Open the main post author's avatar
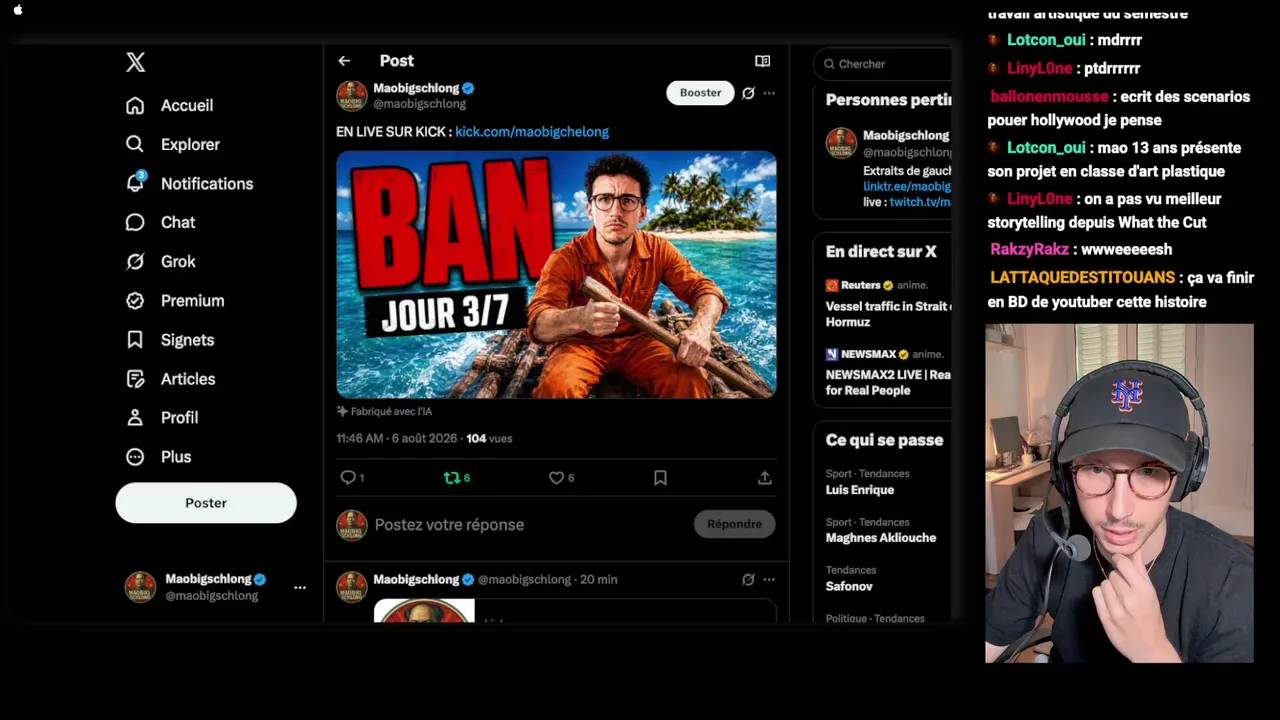This screenshot has height=720, width=1280. tap(352, 96)
